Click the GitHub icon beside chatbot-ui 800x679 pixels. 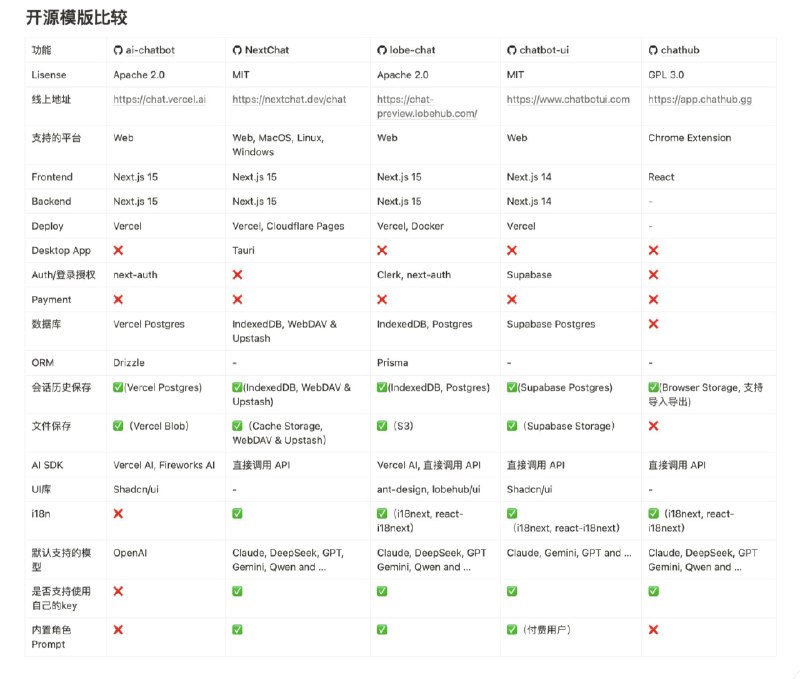(511, 50)
